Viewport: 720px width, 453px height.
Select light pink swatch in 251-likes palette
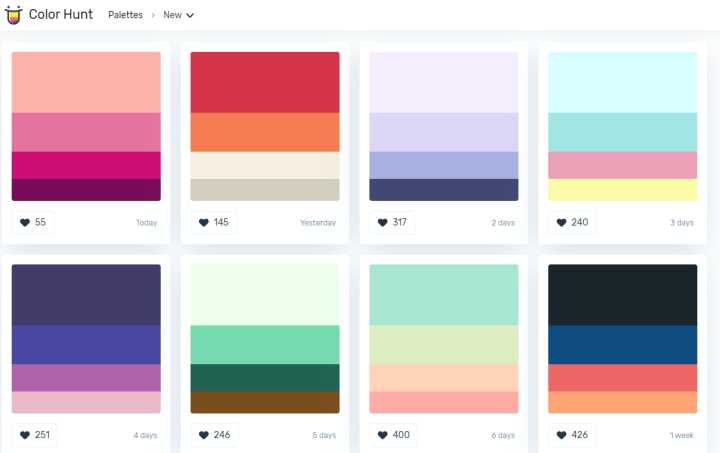pos(86,403)
